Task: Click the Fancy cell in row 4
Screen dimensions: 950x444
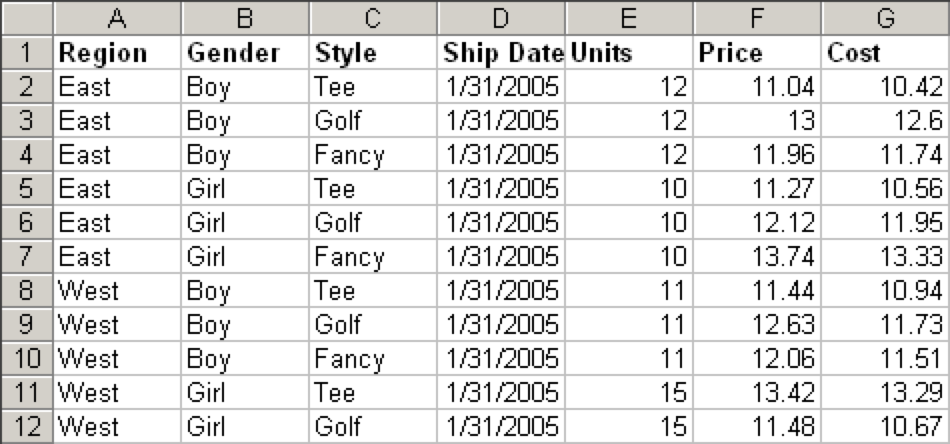Action: coord(373,154)
